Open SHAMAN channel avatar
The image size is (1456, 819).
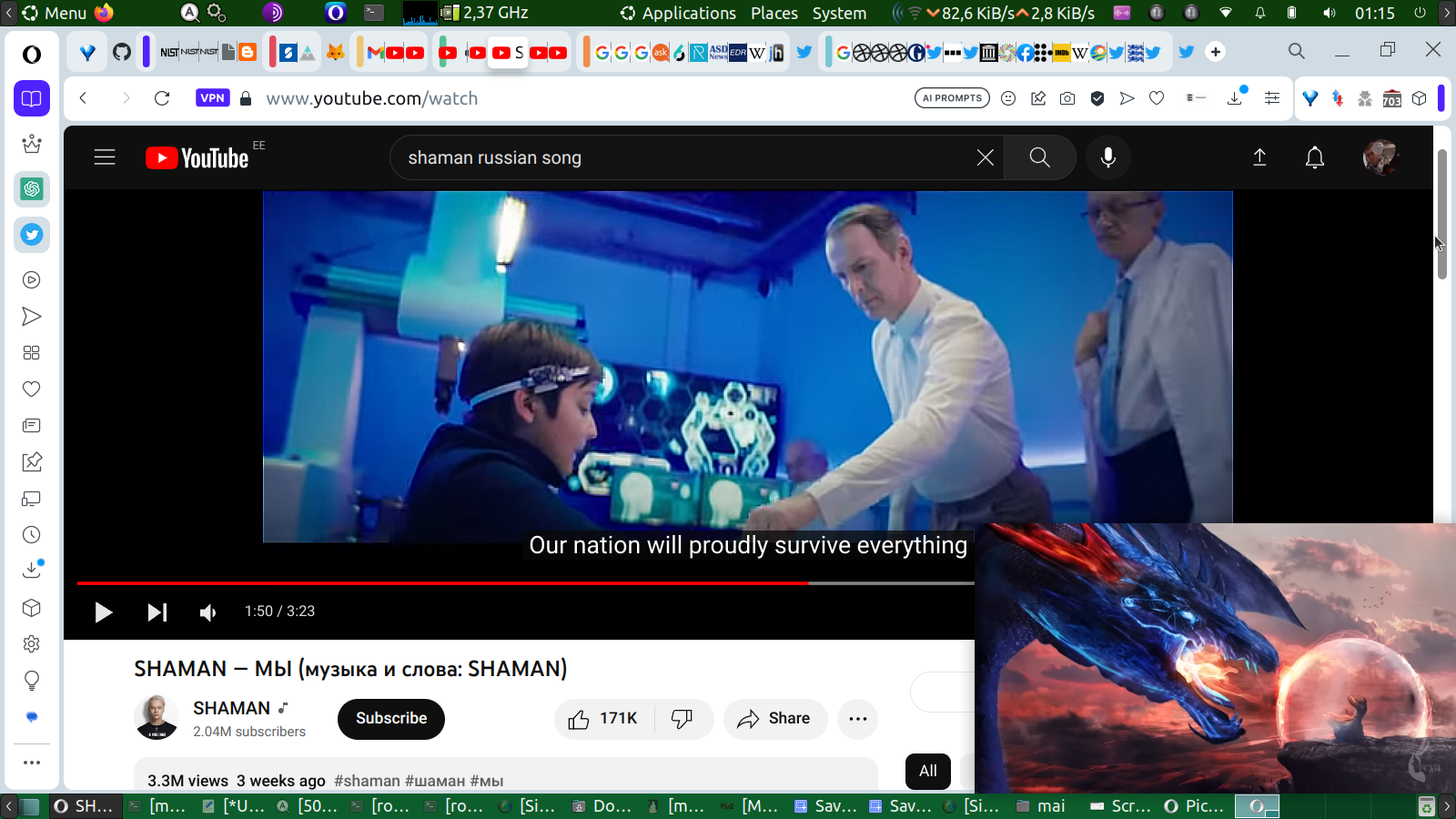(x=157, y=718)
